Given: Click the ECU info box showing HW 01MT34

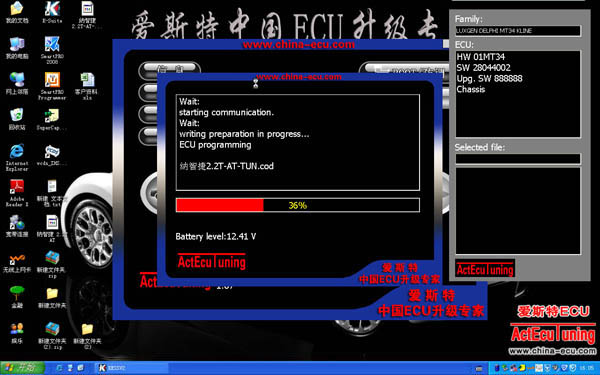Looking at the screenshot, I should [518, 94].
